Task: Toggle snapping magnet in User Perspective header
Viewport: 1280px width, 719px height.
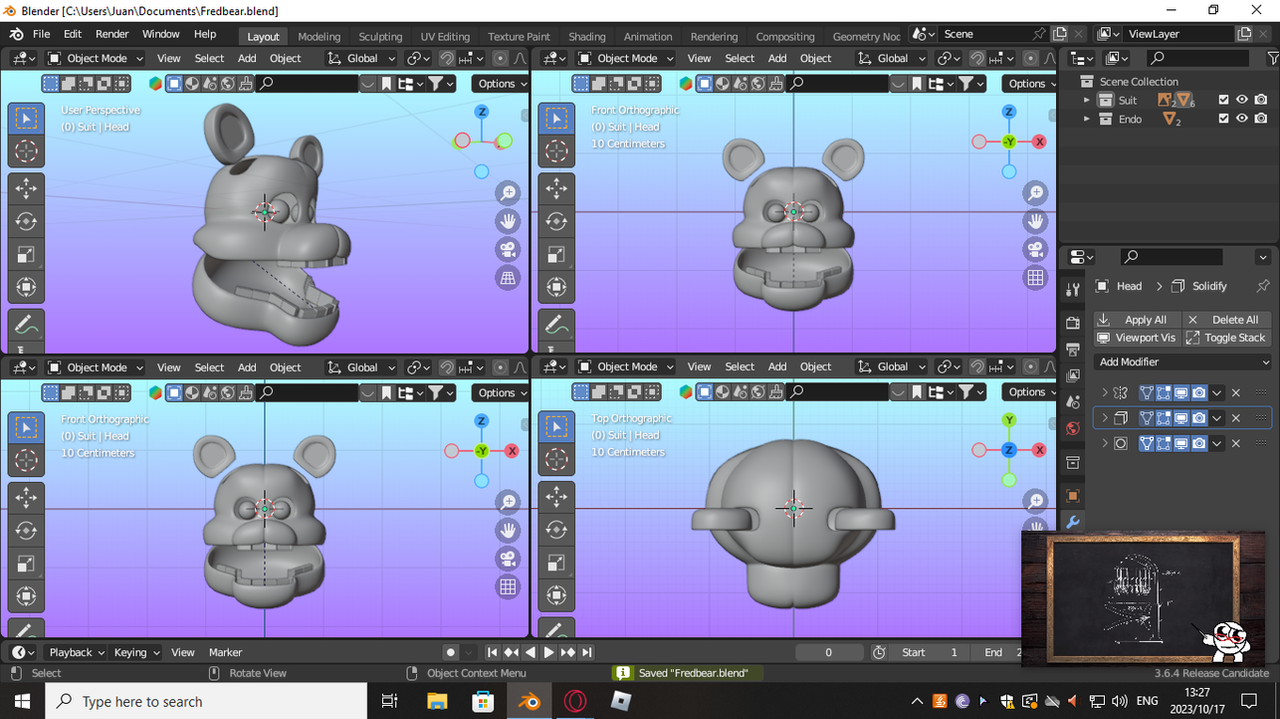Action: pyautogui.click(x=446, y=59)
